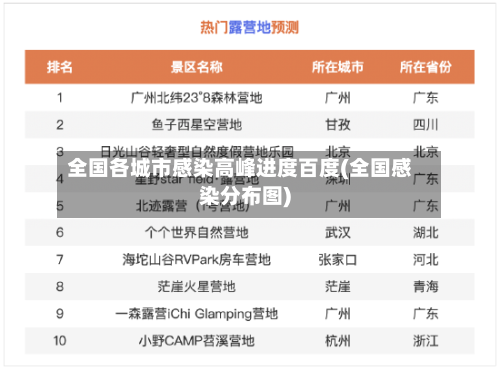This screenshot has width=500, height=370.
Task: Click the province cell 四川
Action: (426, 125)
